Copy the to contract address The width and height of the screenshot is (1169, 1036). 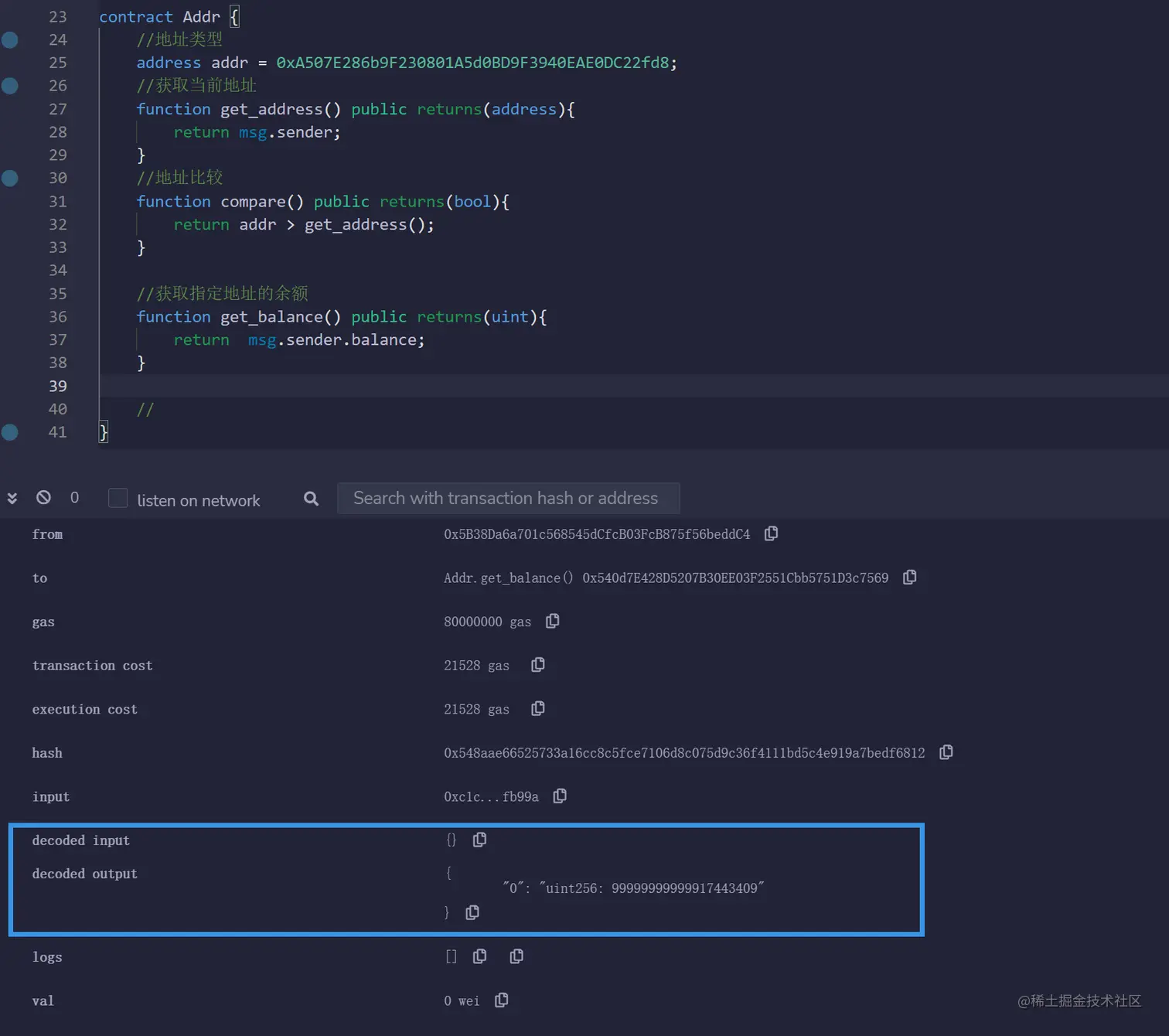(910, 578)
